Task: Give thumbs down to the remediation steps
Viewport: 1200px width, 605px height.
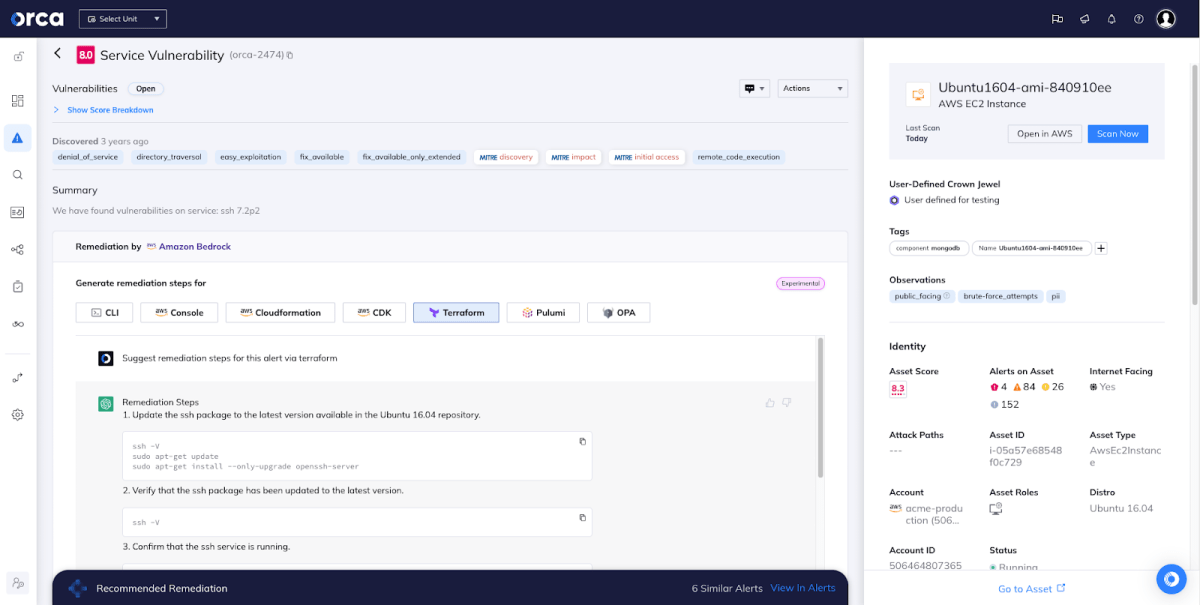Action: click(x=787, y=403)
